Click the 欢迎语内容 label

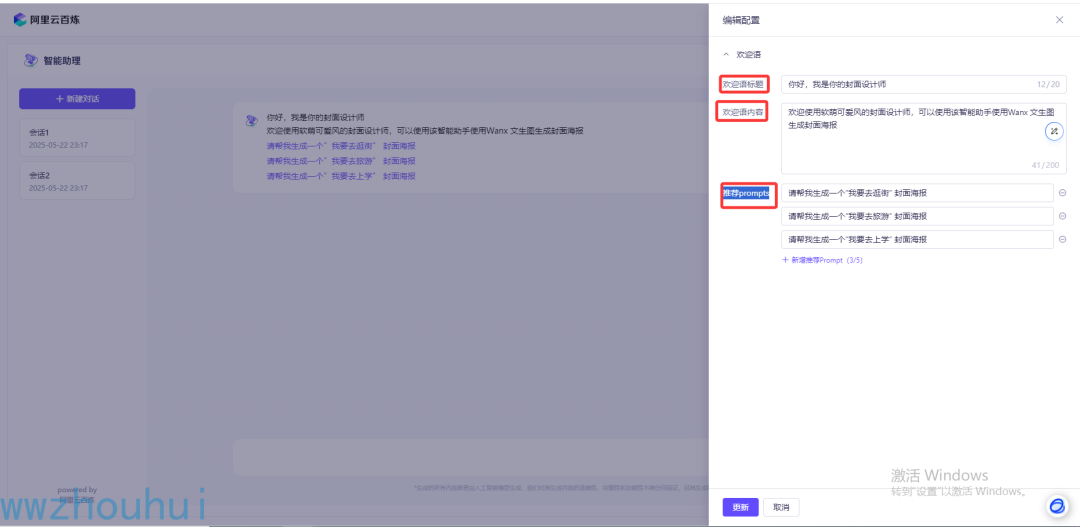743,112
